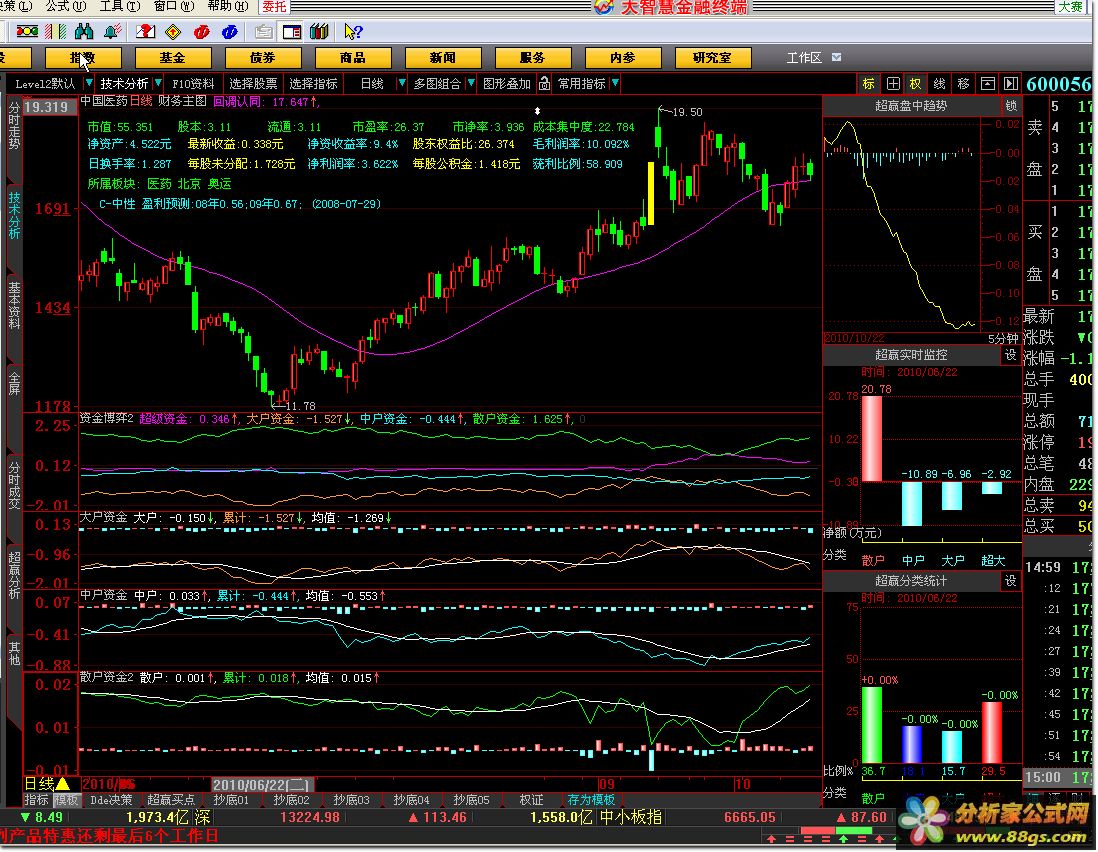Screen dimensions: 1098x852
Task: Open the 技术分析 dropdown arrow
Action: coord(158,83)
